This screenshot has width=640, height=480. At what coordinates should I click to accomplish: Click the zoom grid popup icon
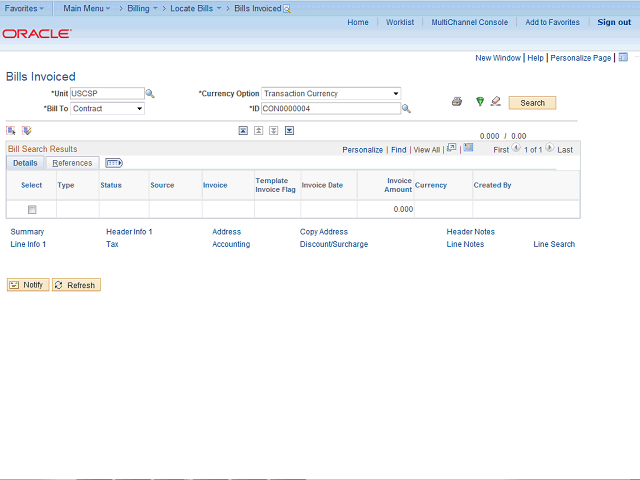click(x=452, y=149)
